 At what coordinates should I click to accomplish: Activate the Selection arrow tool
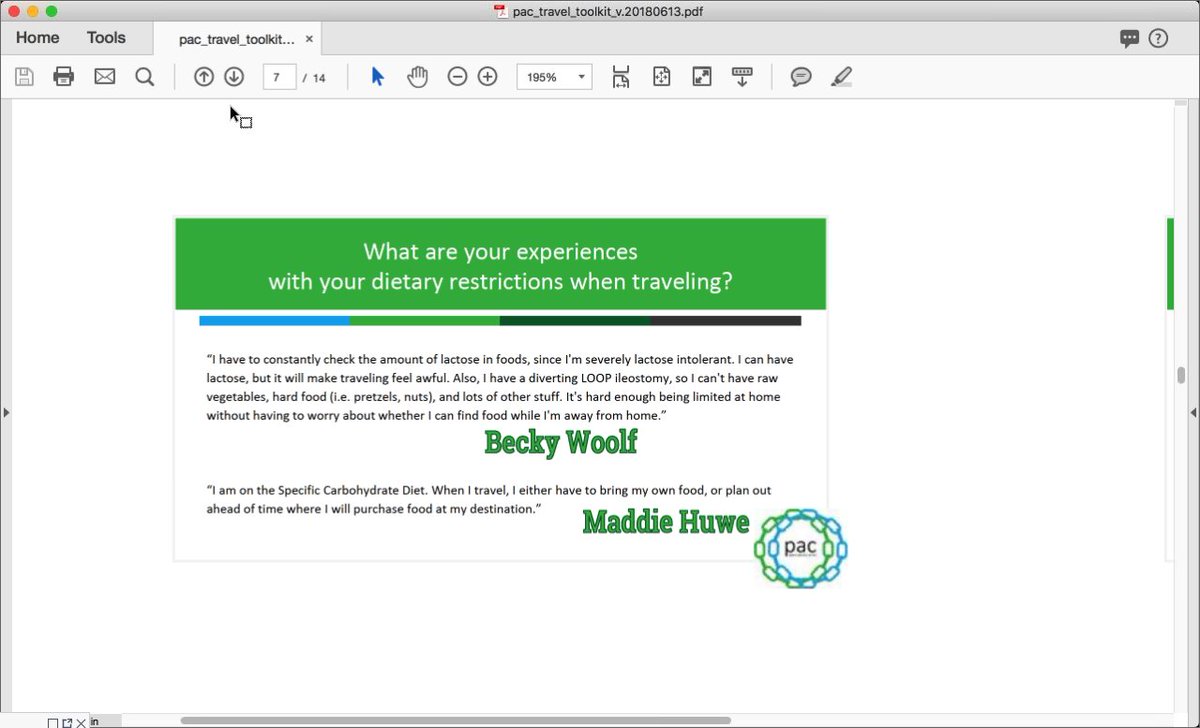[x=377, y=77]
